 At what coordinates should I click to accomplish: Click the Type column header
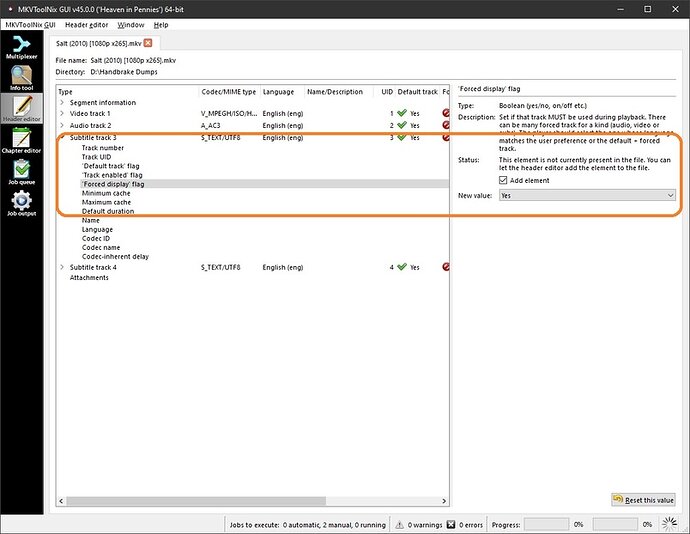[128, 92]
